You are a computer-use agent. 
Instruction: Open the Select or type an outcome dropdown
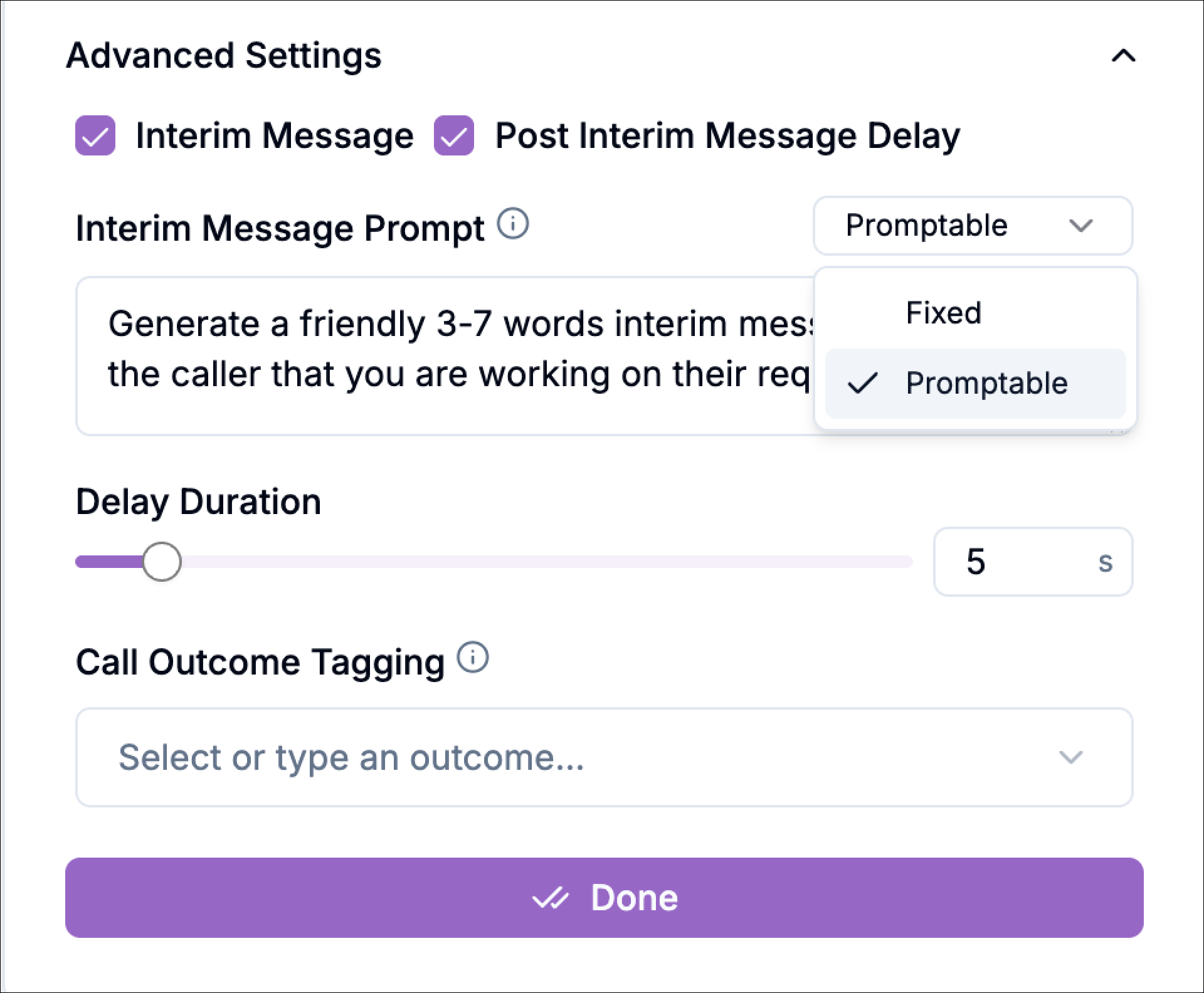point(602,757)
